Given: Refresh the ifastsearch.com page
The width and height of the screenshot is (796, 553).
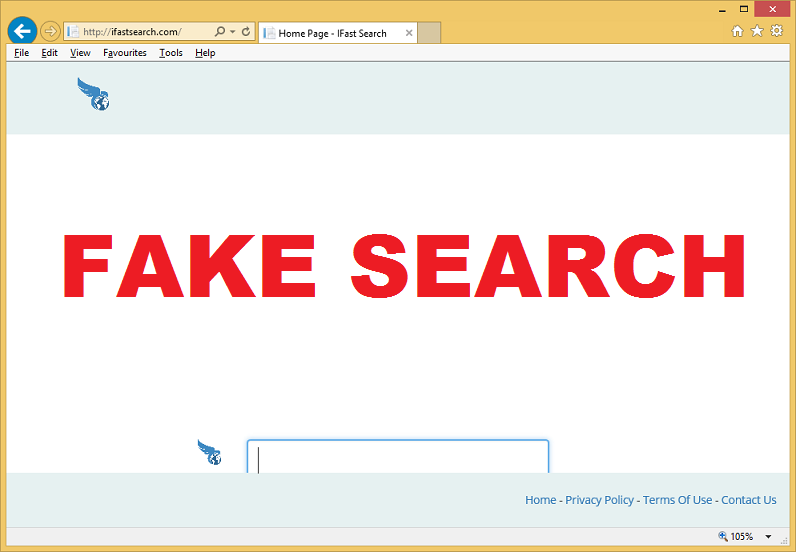Looking at the screenshot, I should tap(246, 31).
